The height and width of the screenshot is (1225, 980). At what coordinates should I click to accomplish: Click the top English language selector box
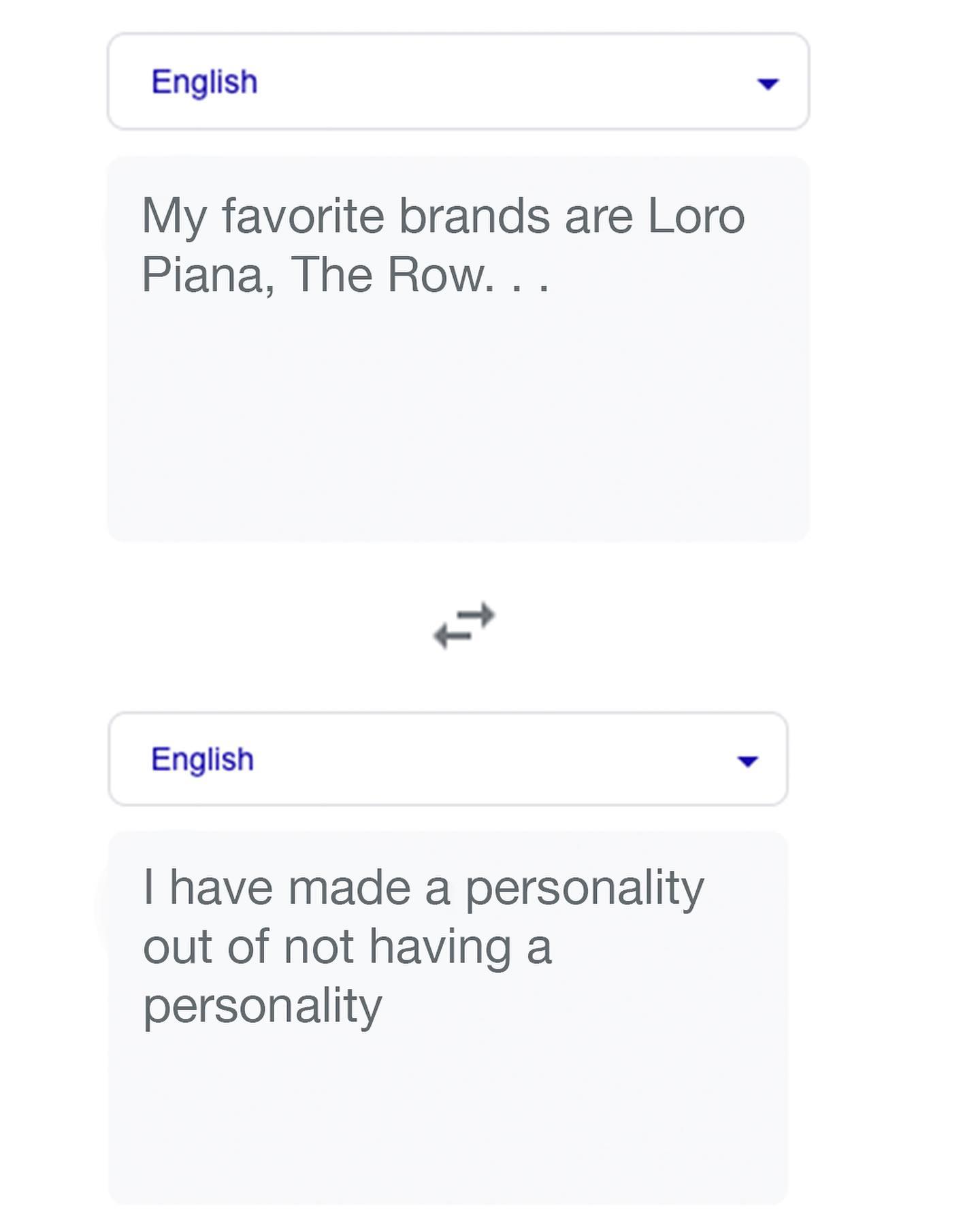coord(458,82)
